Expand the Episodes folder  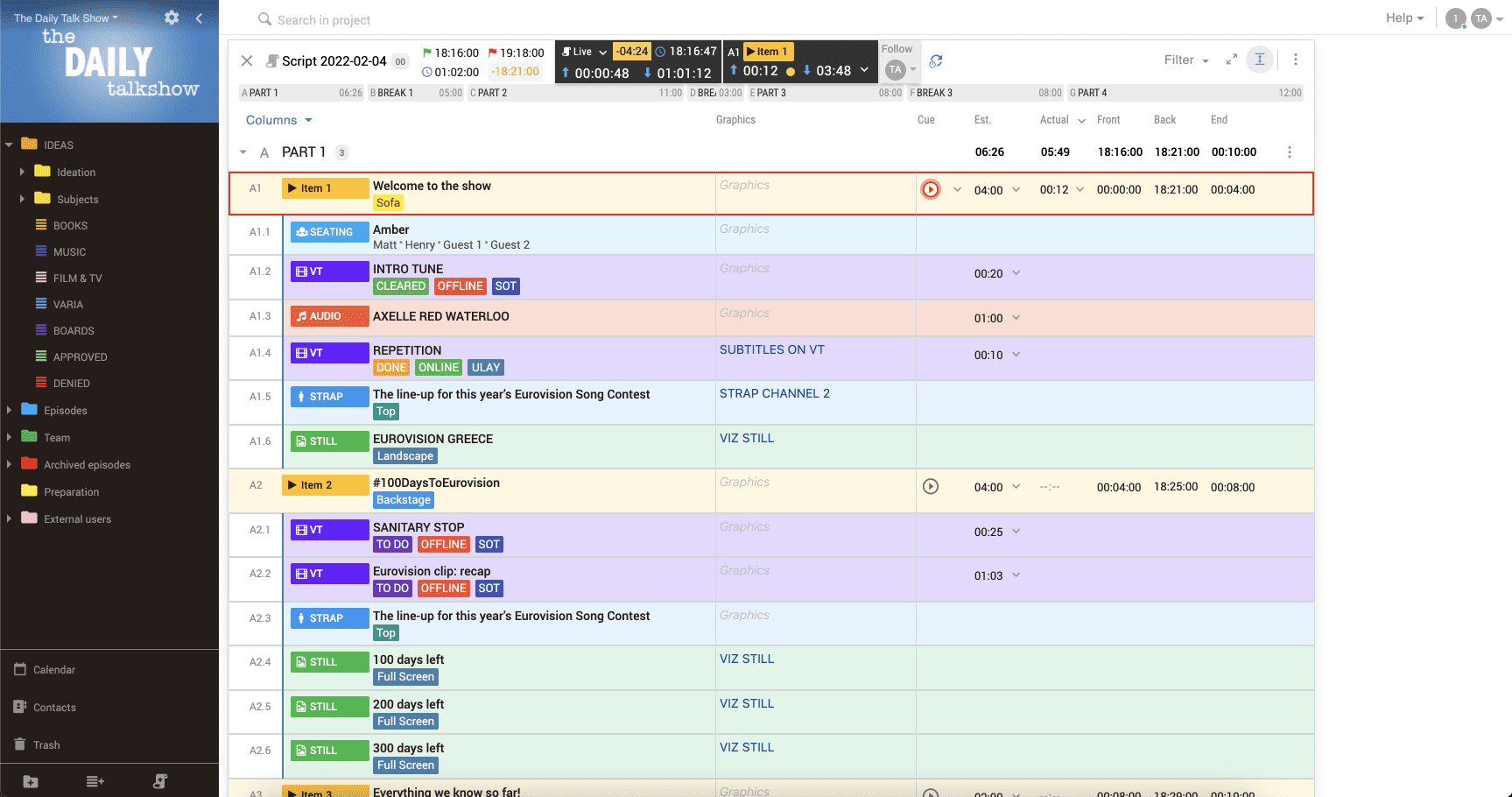point(9,411)
